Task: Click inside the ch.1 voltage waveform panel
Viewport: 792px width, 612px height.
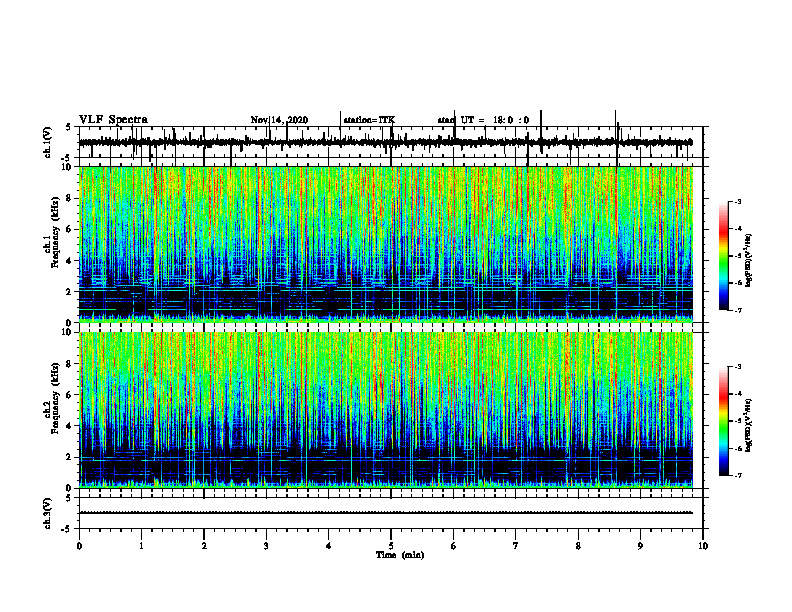Action: pos(391,142)
